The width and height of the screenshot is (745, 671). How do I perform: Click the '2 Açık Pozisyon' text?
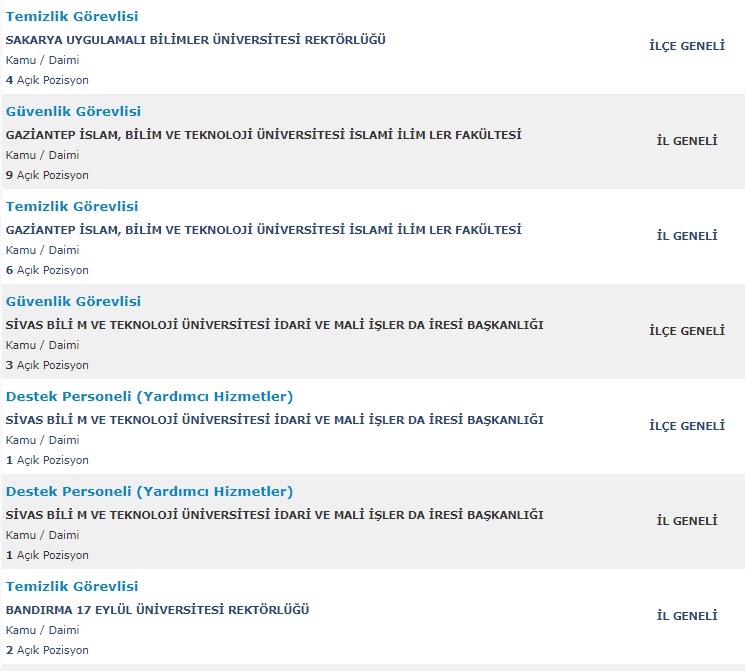coord(47,650)
